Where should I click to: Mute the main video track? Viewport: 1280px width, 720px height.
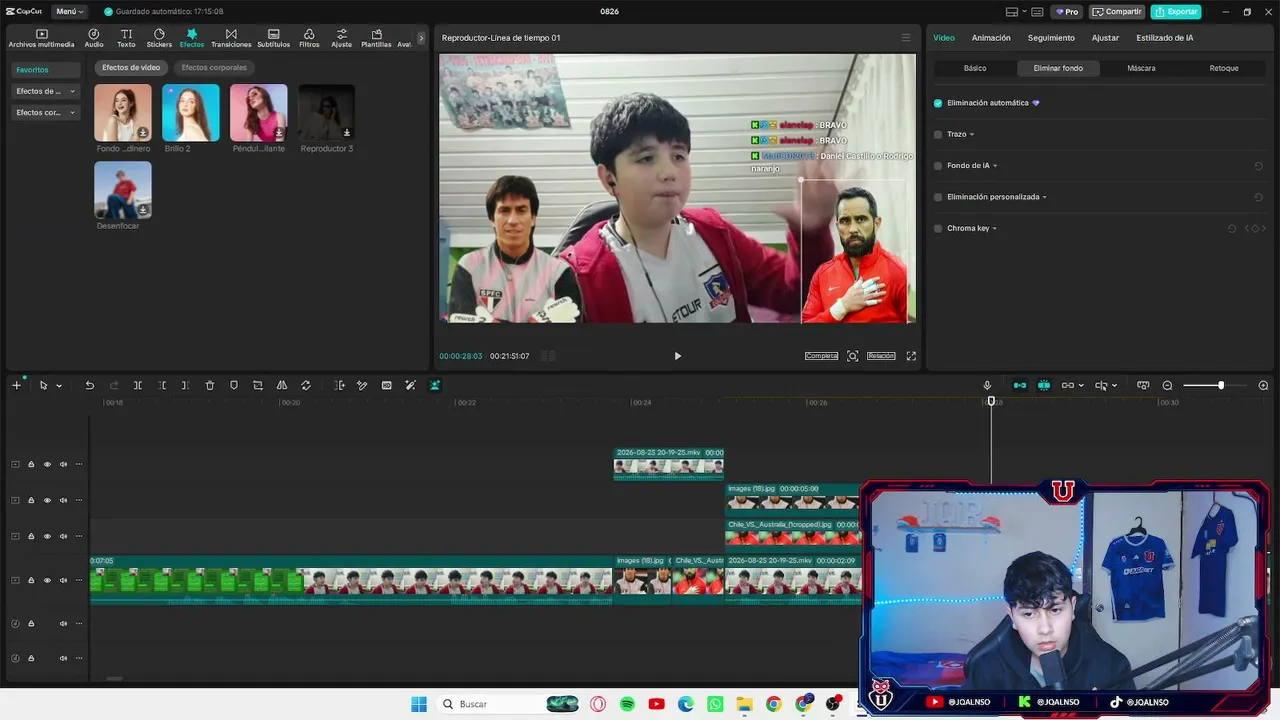pos(63,580)
